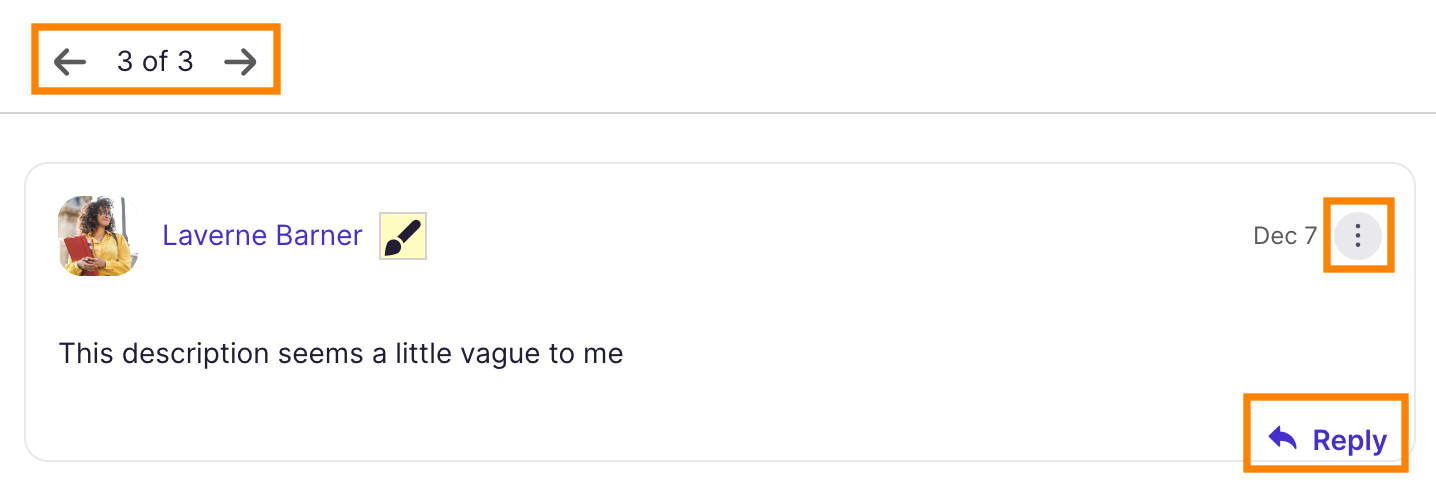This screenshot has height=484, width=1436.
Task: Click the reply arrow icon
Action: [1283, 439]
